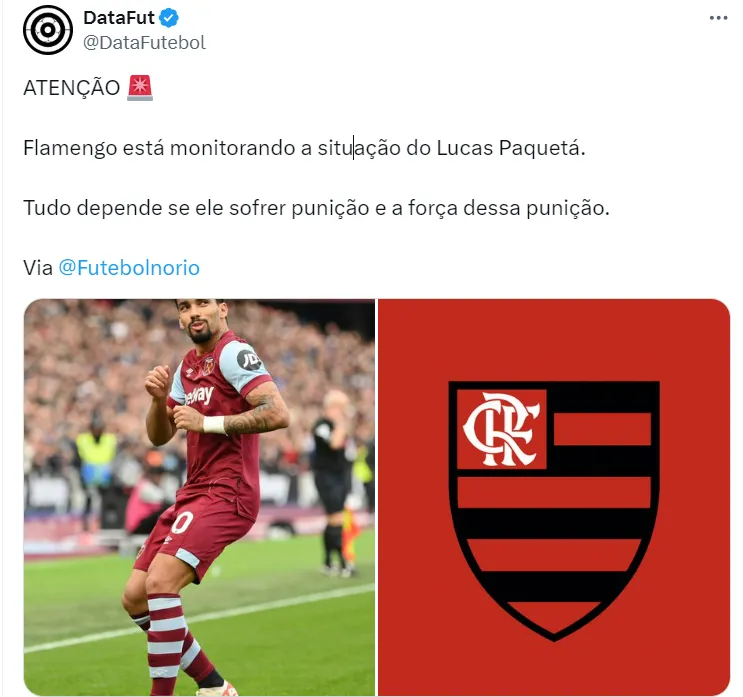Click the ATENÇÃO headline text

[72, 88]
